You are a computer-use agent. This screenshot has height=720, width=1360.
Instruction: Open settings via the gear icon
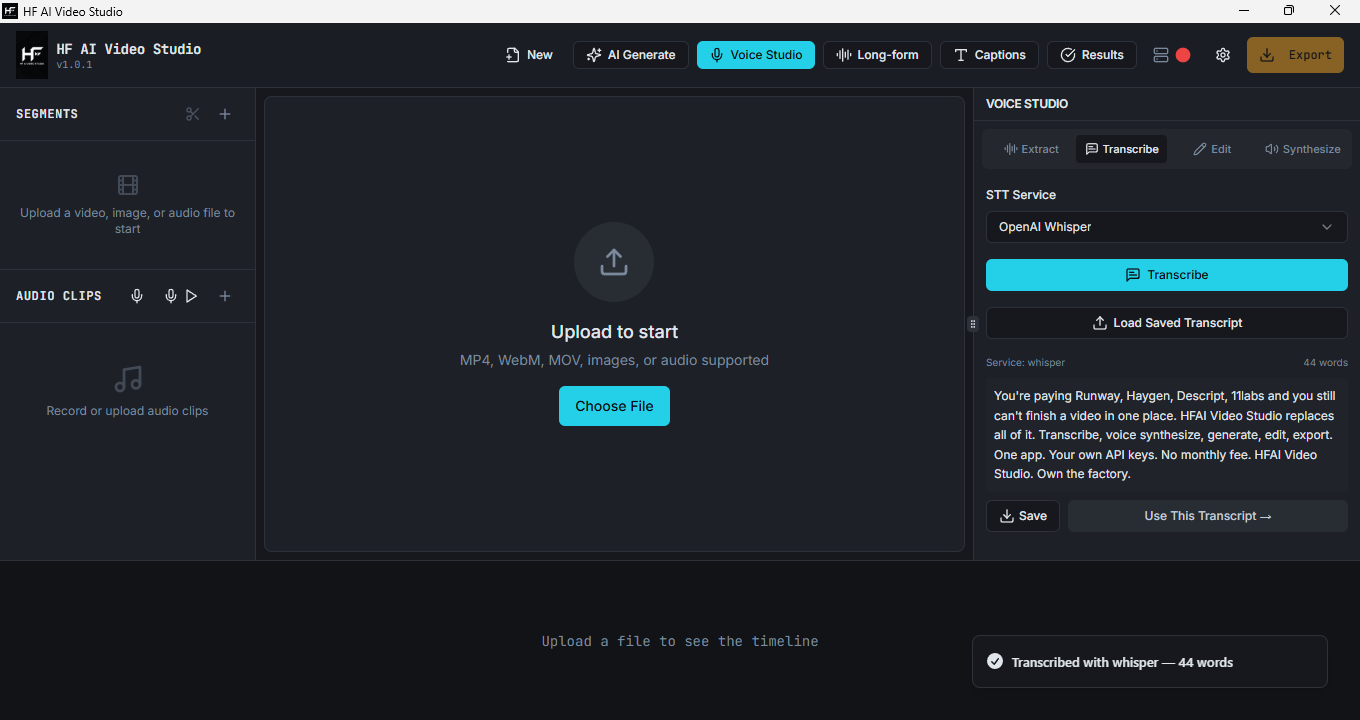click(x=1223, y=55)
